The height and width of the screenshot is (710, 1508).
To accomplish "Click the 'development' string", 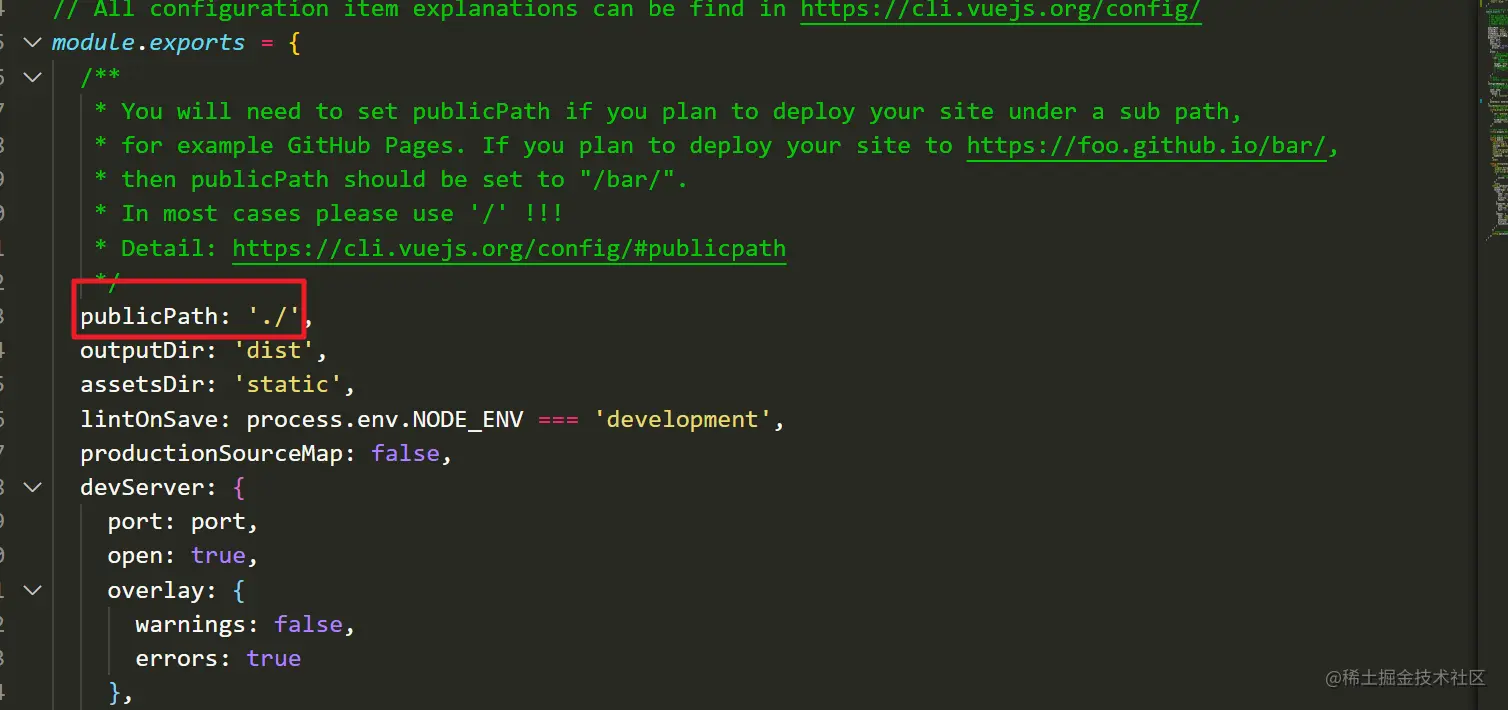I will pos(683,419).
